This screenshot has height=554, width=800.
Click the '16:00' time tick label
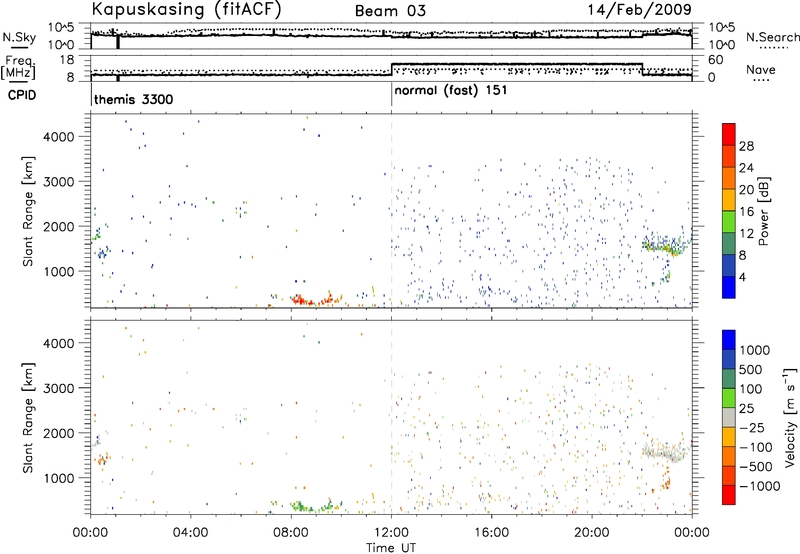click(x=491, y=533)
